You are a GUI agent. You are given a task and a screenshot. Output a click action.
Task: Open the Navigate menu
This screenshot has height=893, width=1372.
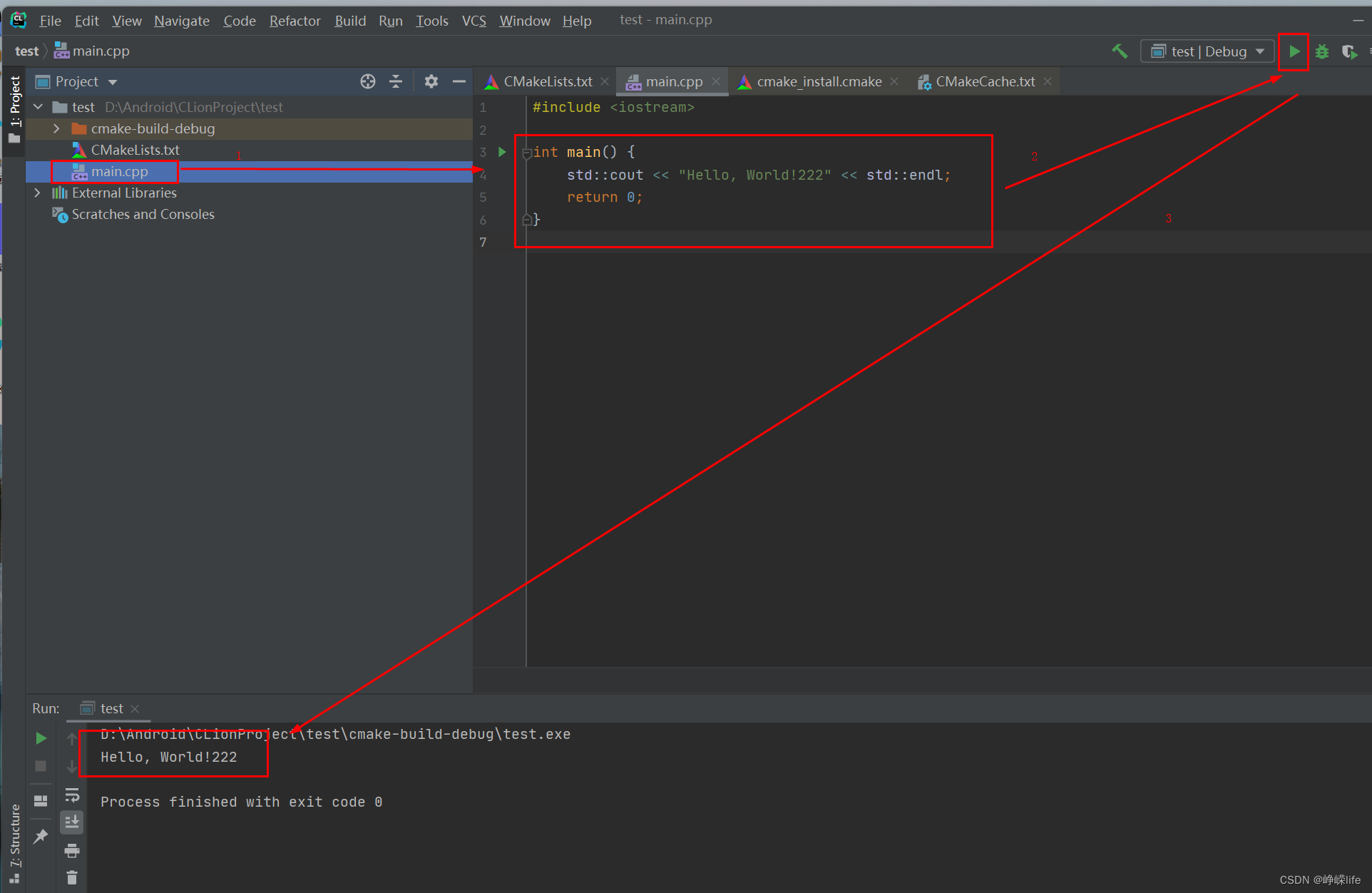tap(181, 21)
